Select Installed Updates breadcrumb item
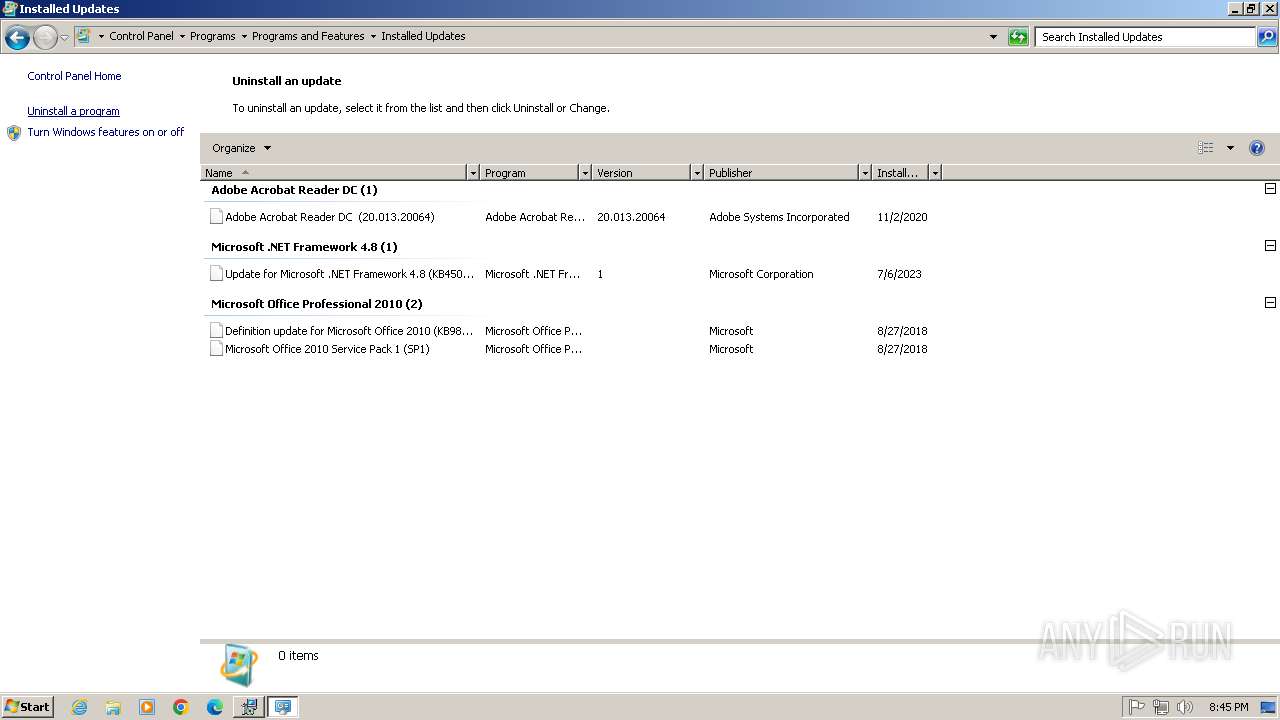The image size is (1280, 720). point(423,36)
